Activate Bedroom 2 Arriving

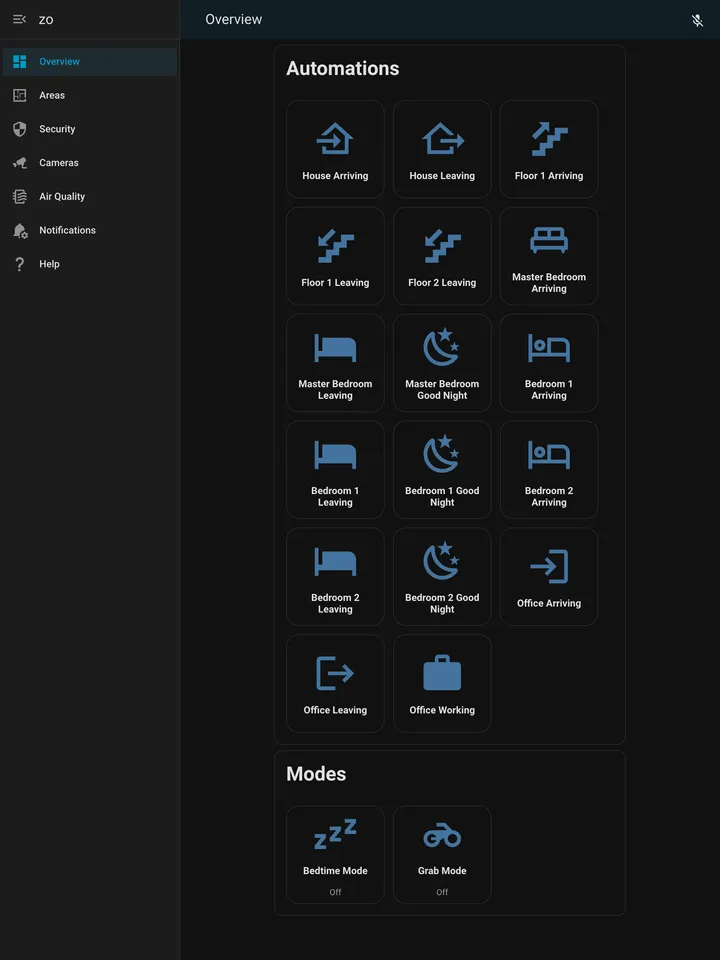549,470
